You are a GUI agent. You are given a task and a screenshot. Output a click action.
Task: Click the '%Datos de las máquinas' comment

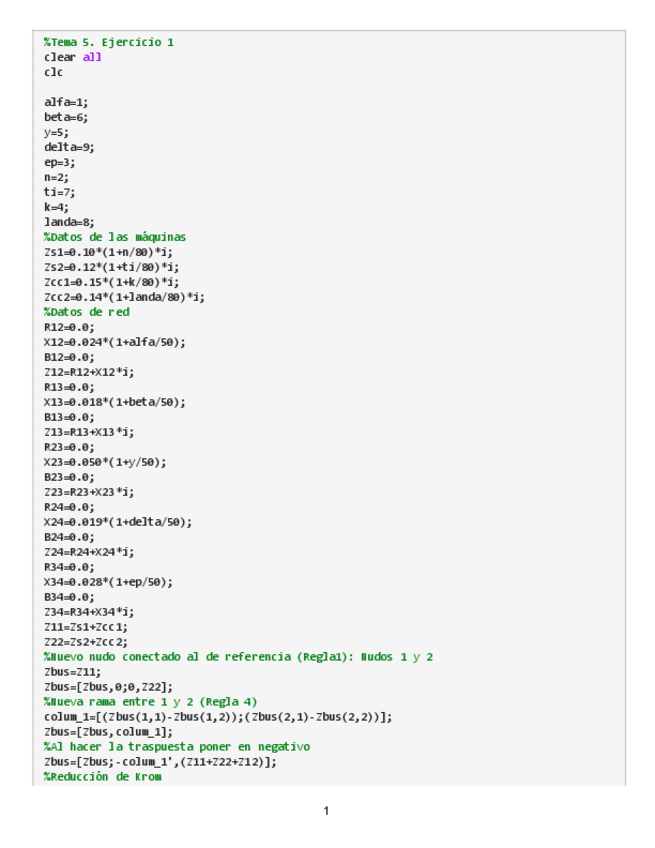coord(115,237)
